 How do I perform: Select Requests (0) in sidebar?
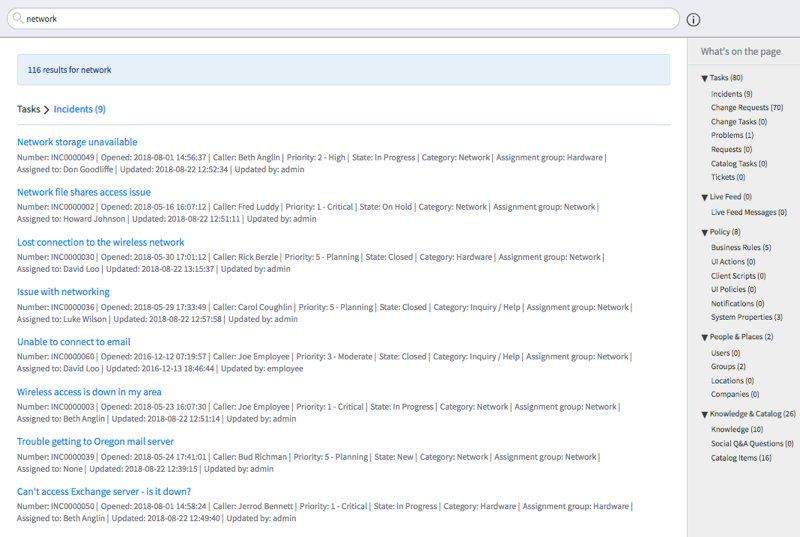[x=732, y=149]
